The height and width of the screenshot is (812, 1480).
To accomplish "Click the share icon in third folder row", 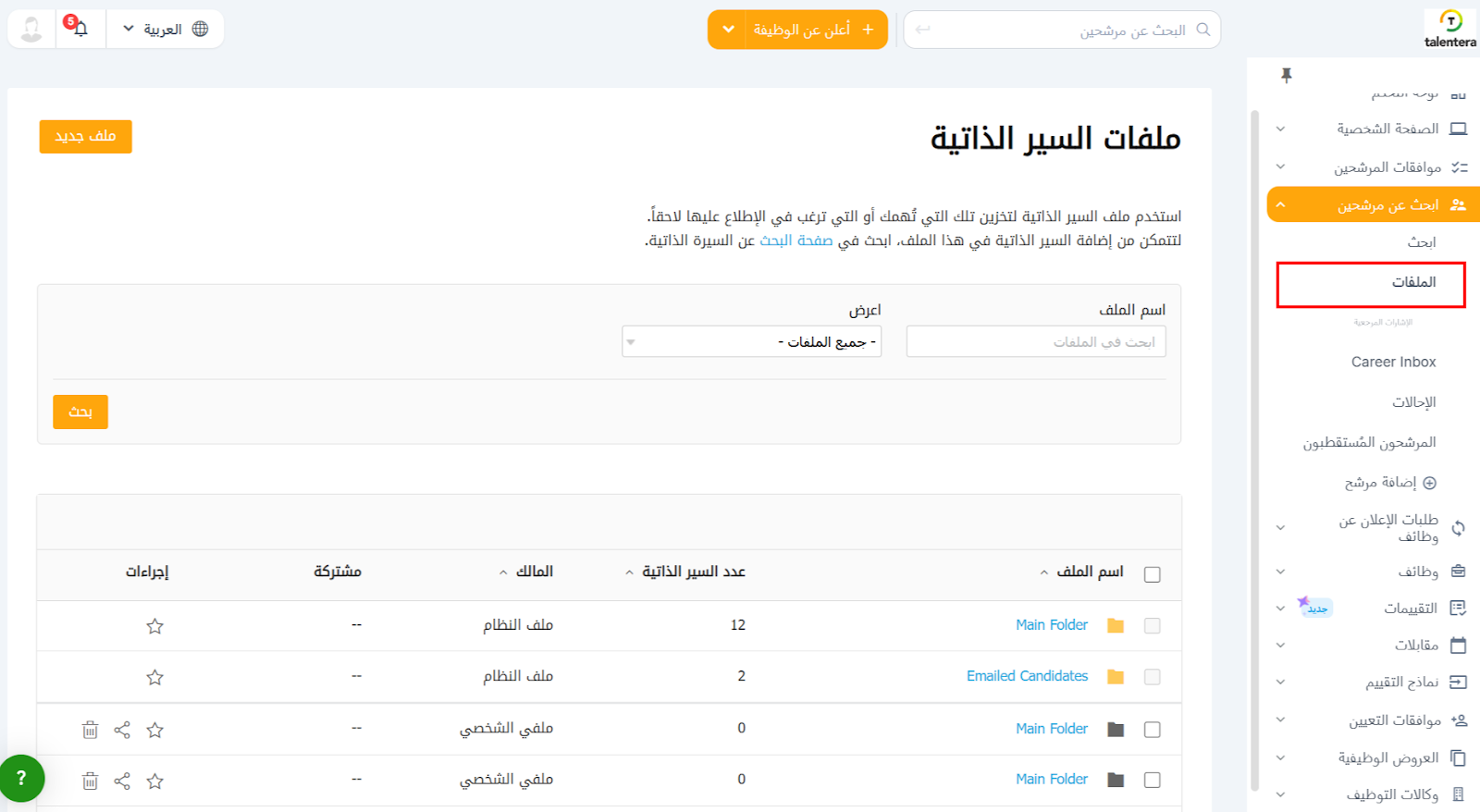I will pyautogui.click(x=122, y=731).
